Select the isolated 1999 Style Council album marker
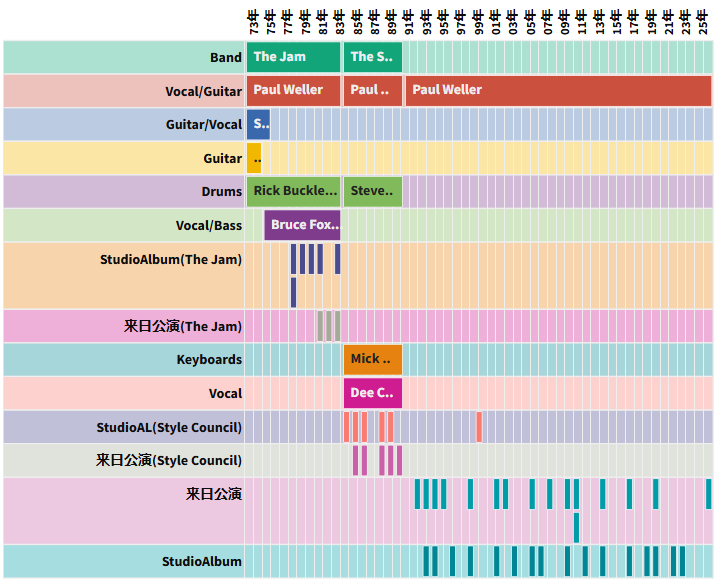Viewport: 716px width, 580px height. pyautogui.click(x=480, y=426)
